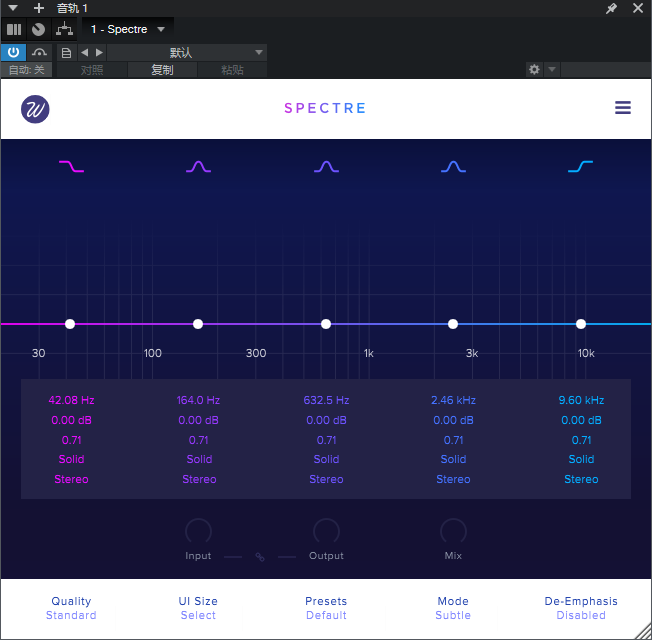Click 0.71 Q value under 632.5 Hz
This screenshot has width=652, height=640.
pos(326,440)
